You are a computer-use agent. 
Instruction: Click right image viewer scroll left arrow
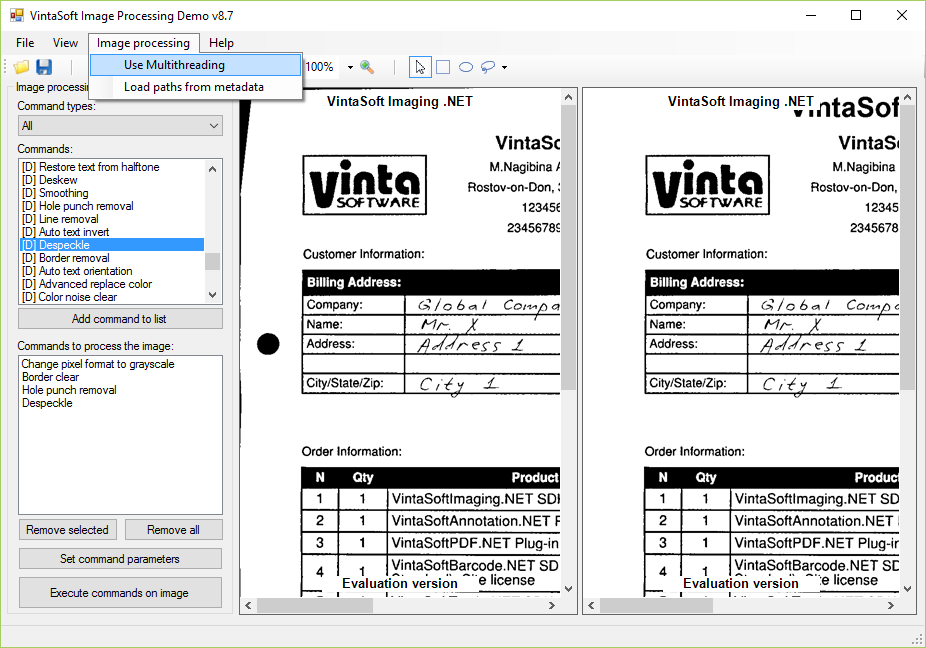pos(592,605)
